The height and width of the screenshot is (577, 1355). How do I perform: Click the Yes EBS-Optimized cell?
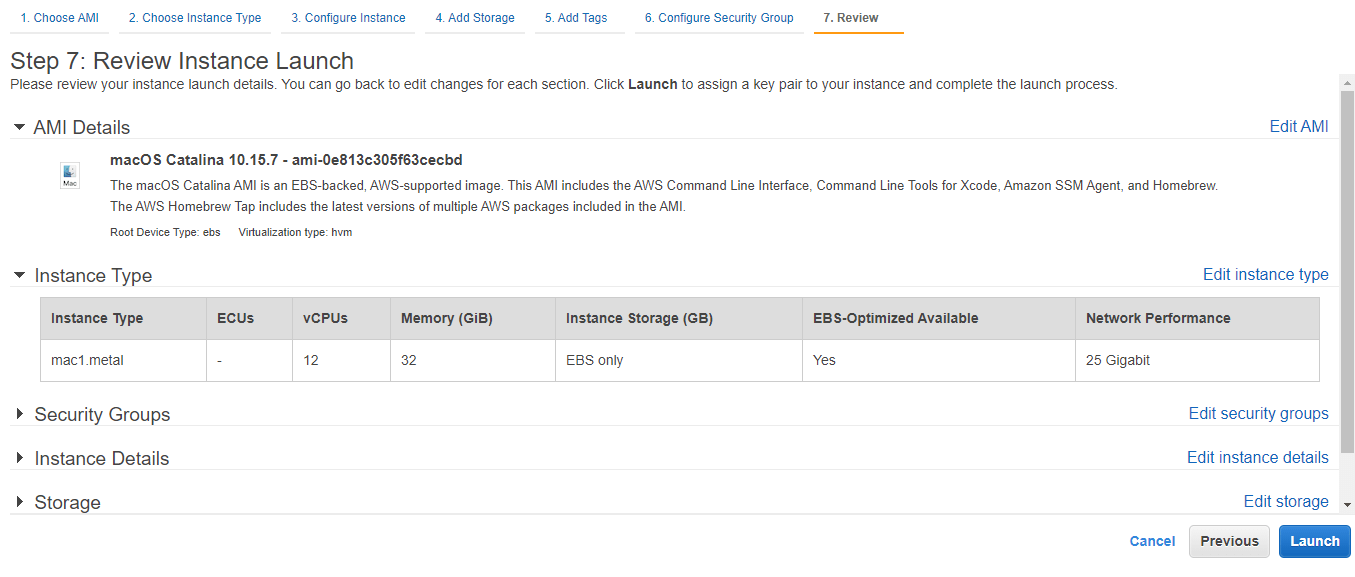[x=939, y=360]
